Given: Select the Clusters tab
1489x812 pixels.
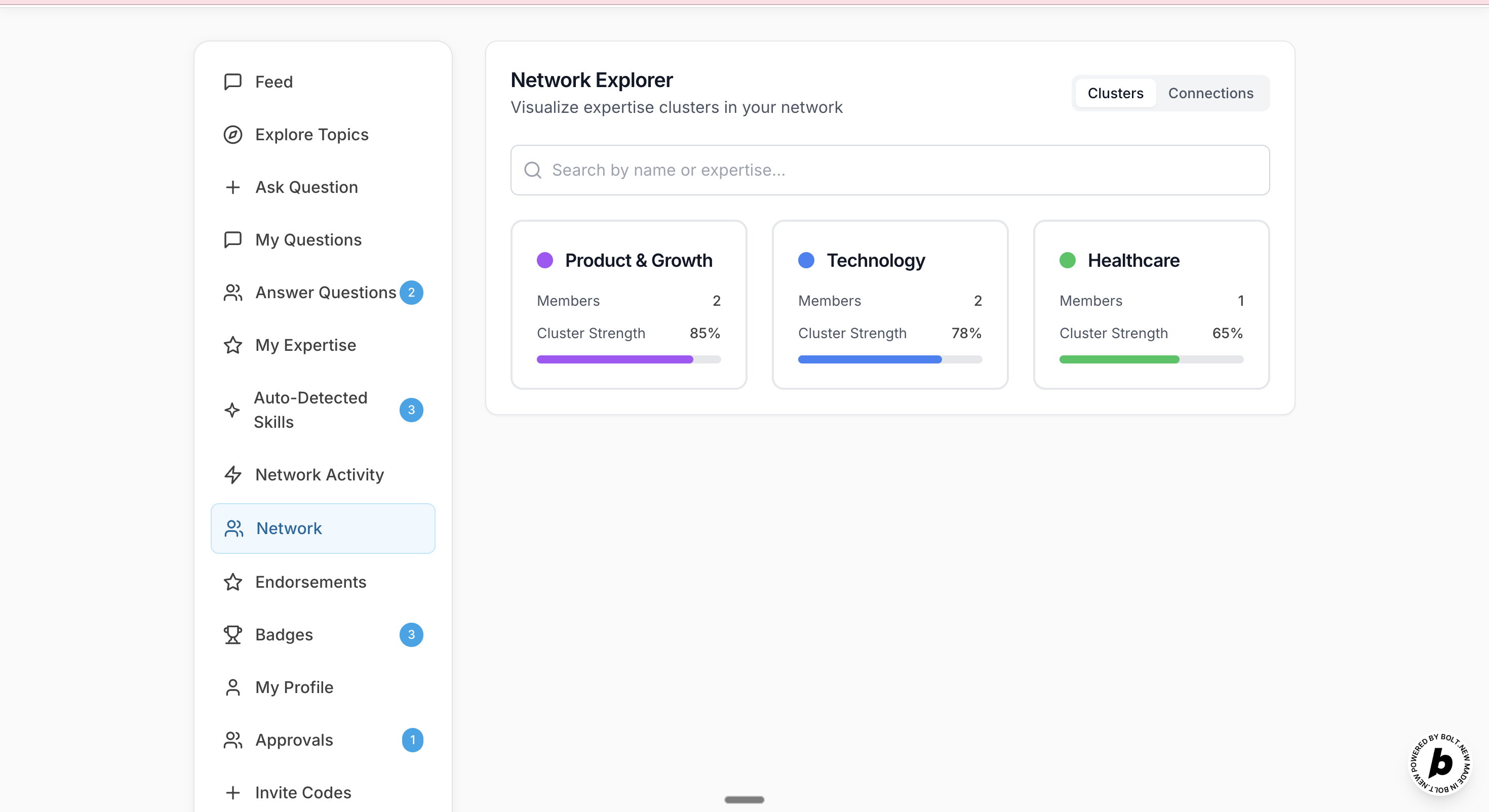Looking at the screenshot, I should (x=1115, y=93).
